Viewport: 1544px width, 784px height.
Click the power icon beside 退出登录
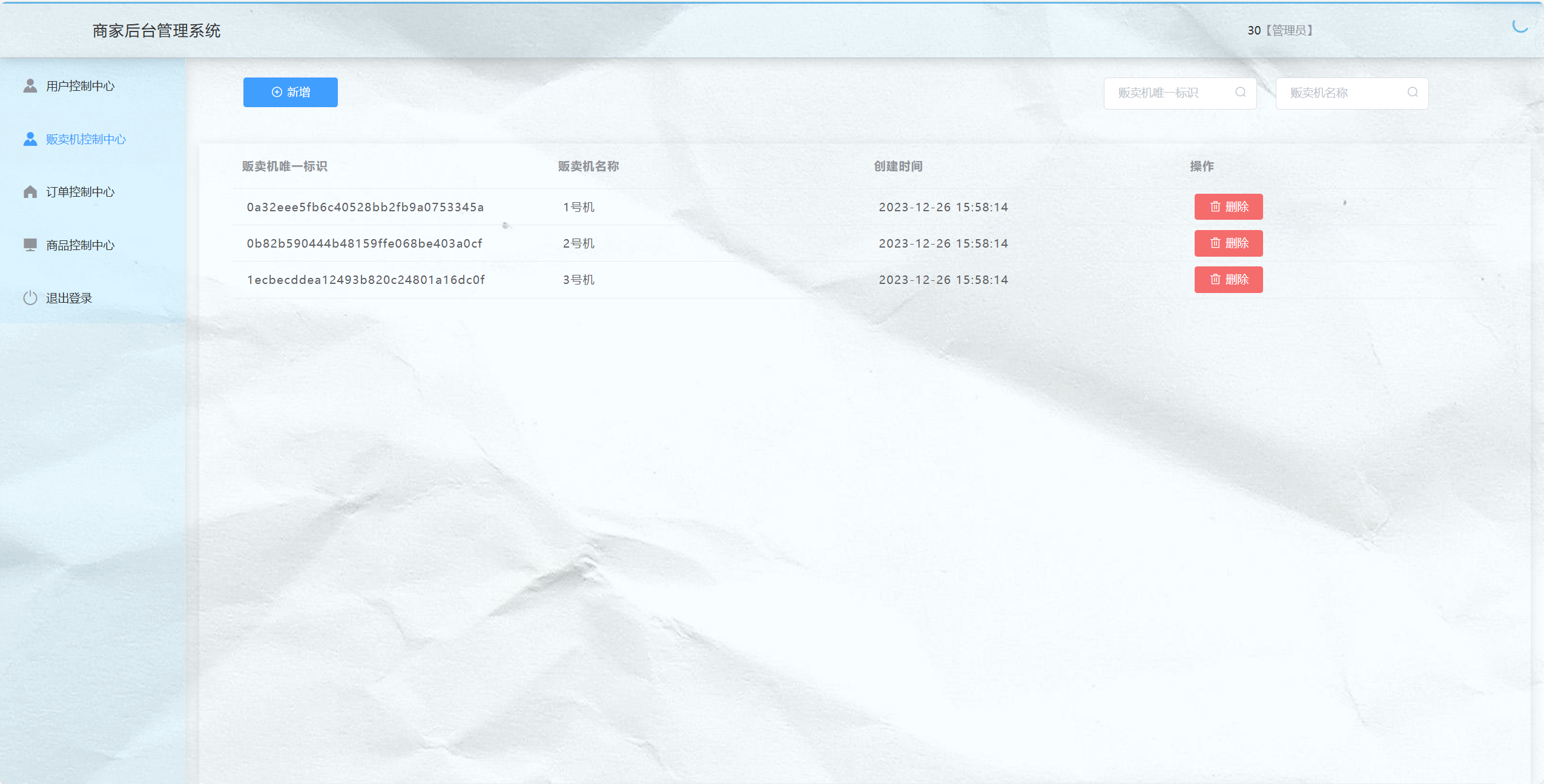[30, 298]
